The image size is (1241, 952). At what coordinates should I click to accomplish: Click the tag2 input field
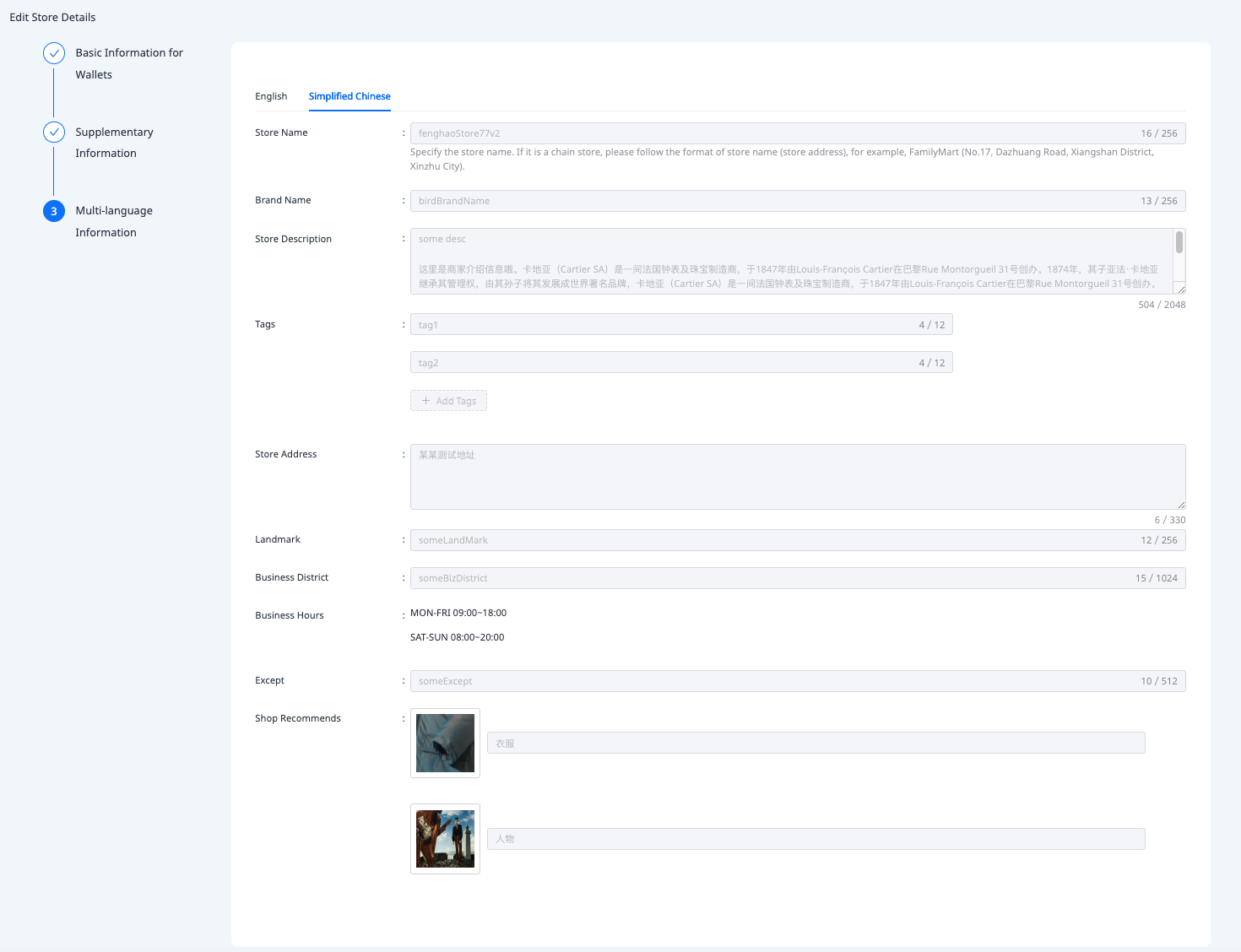pos(658,363)
